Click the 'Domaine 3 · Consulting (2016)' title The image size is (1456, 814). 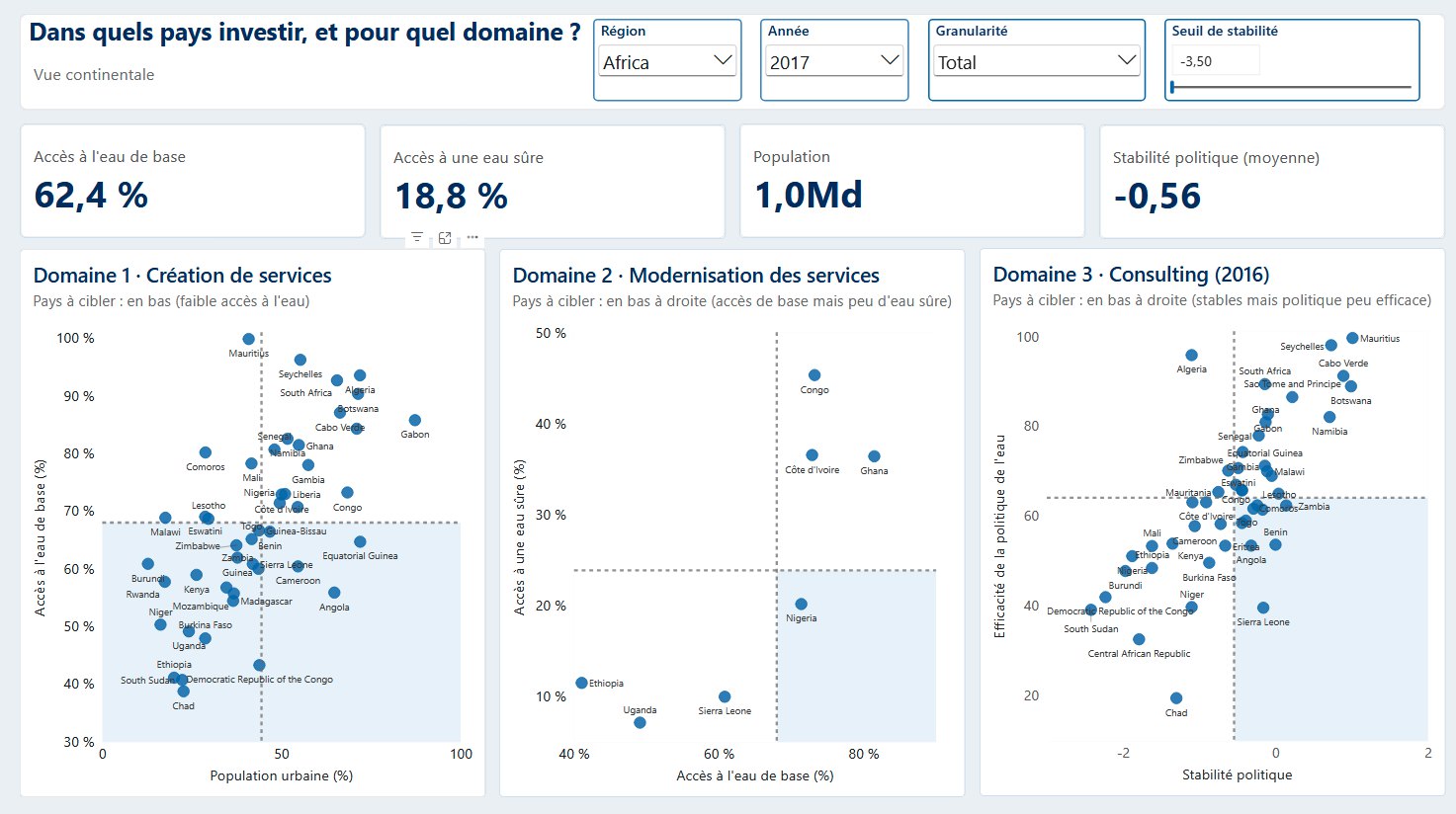click(x=1131, y=275)
